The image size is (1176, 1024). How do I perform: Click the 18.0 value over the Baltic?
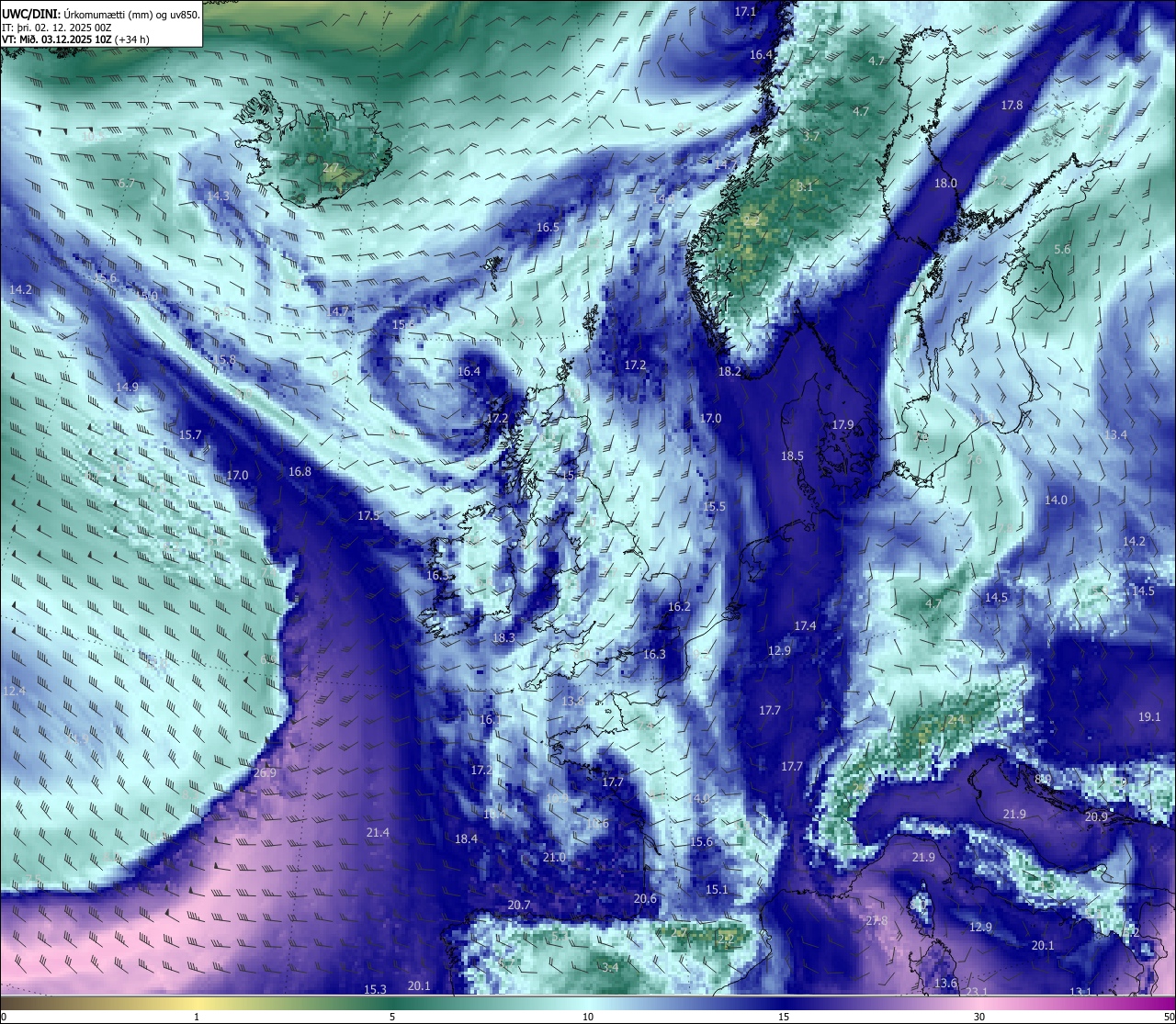click(945, 184)
